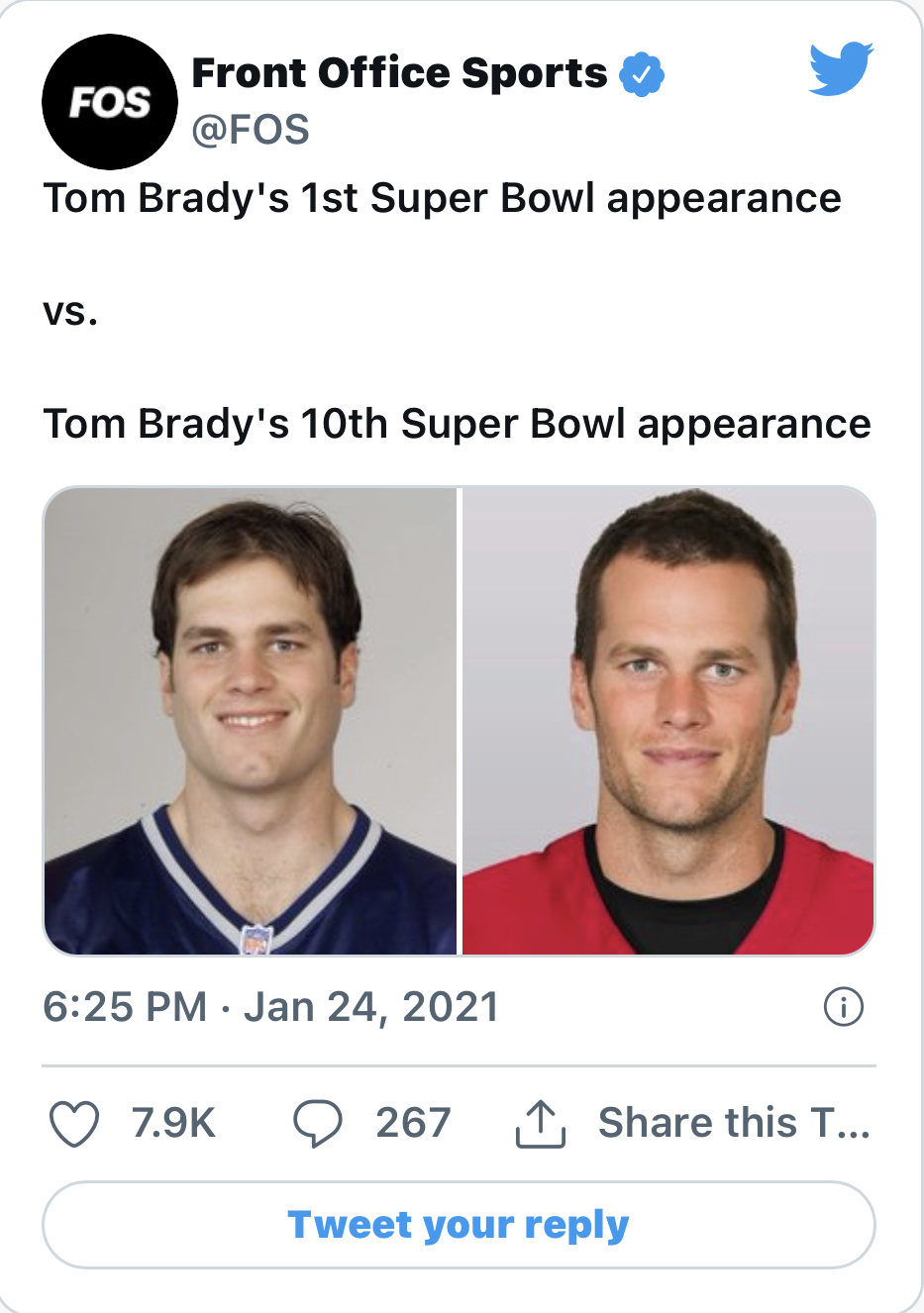Image resolution: width=924 pixels, height=1313 pixels.
Task: Like the tweet with heart icon
Action: [74, 1124]
